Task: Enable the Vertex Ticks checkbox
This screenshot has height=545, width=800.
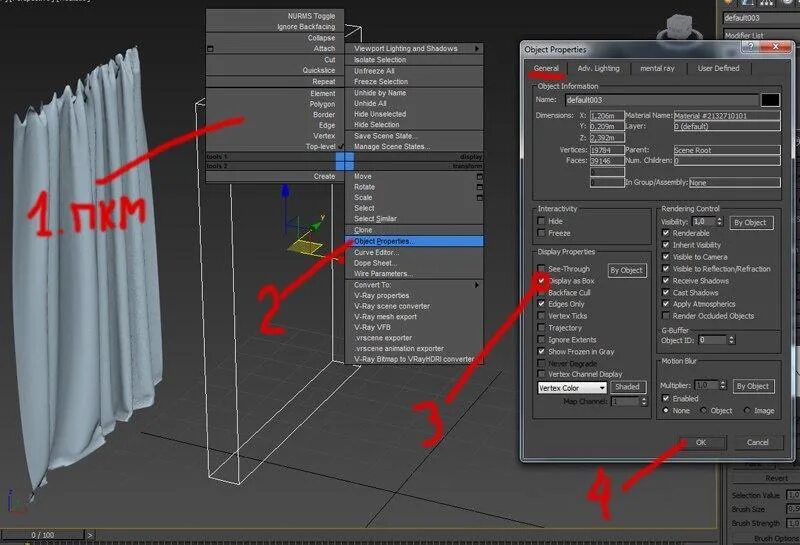Action: coord(541,316)
